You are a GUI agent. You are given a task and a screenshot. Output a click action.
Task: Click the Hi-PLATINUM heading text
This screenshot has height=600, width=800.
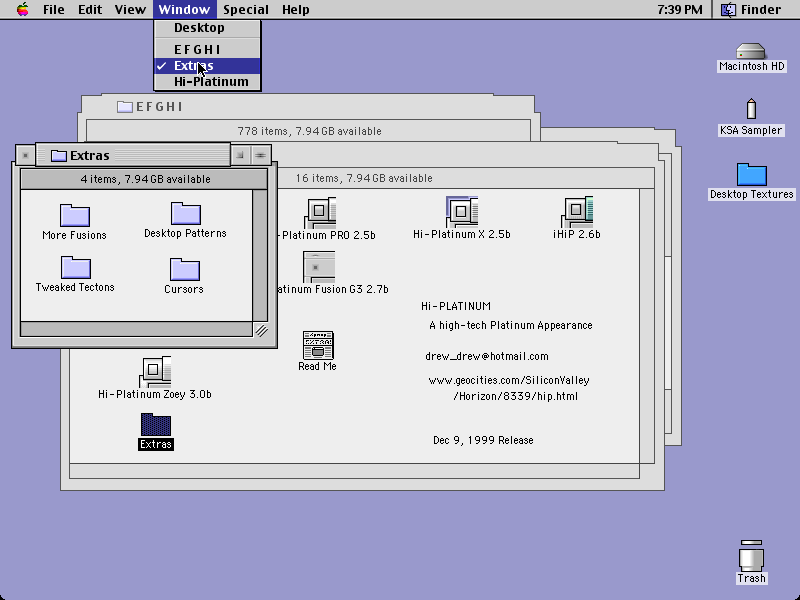point(456,306)
